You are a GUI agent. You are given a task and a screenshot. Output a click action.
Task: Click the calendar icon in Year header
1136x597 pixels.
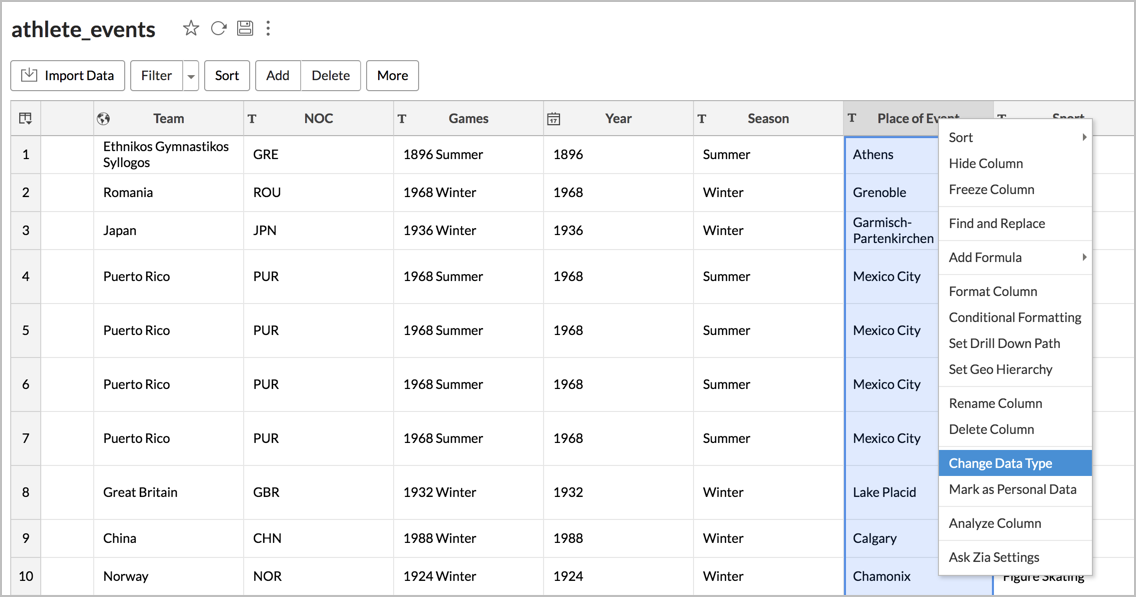point(553,118)
